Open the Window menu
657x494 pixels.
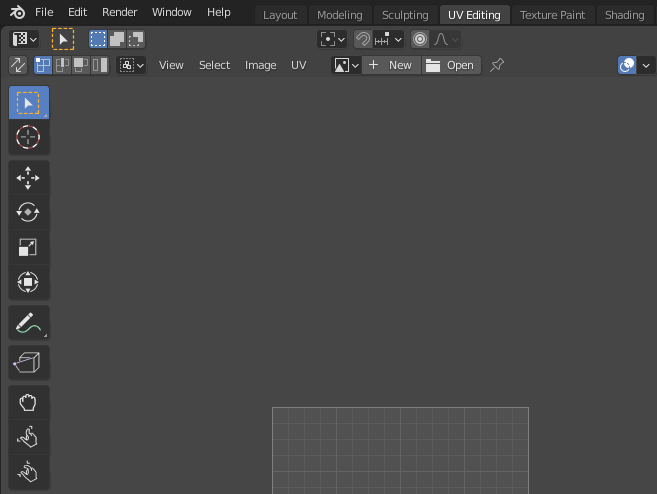point(171,13)
